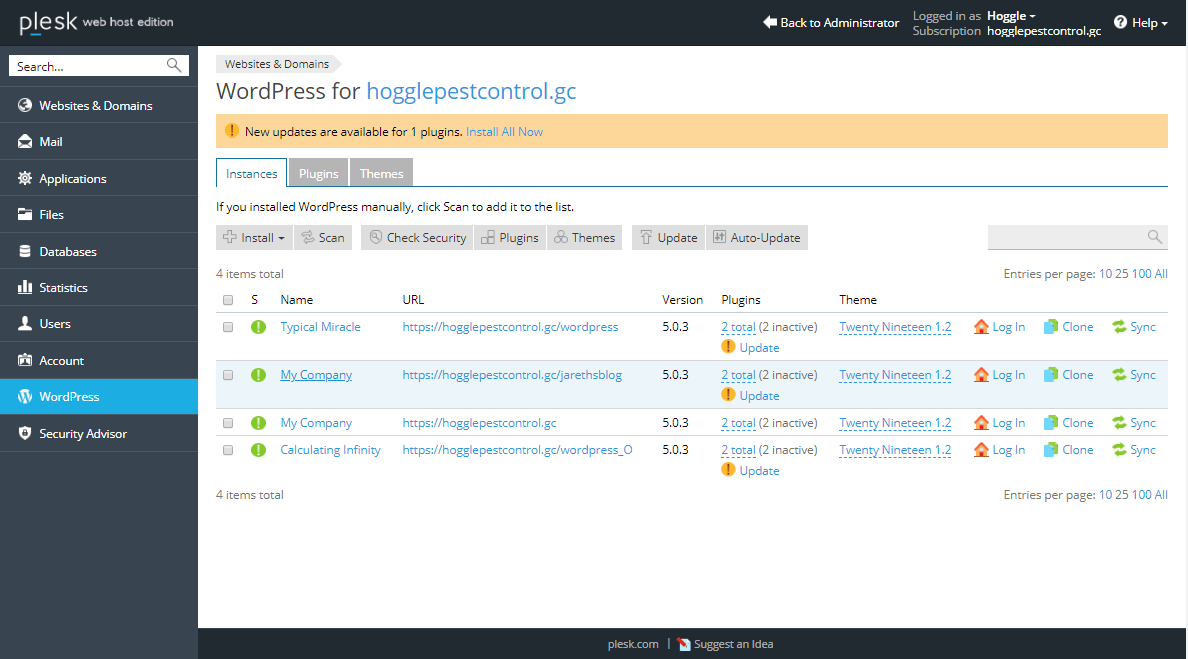Check the Typical Miracle row checkbox
This screenshot has height=659, width=1188.
tap(228, 327)
